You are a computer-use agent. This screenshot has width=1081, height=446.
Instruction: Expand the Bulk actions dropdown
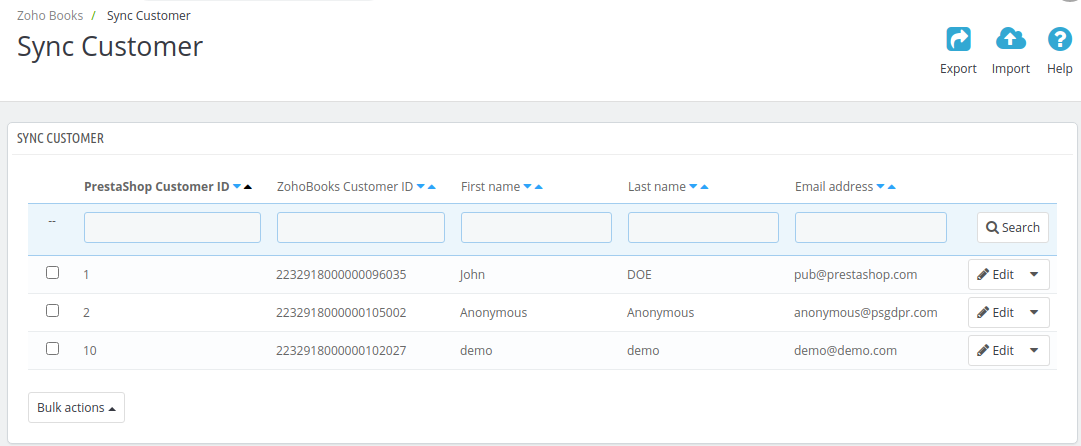[x=77, y=407]
